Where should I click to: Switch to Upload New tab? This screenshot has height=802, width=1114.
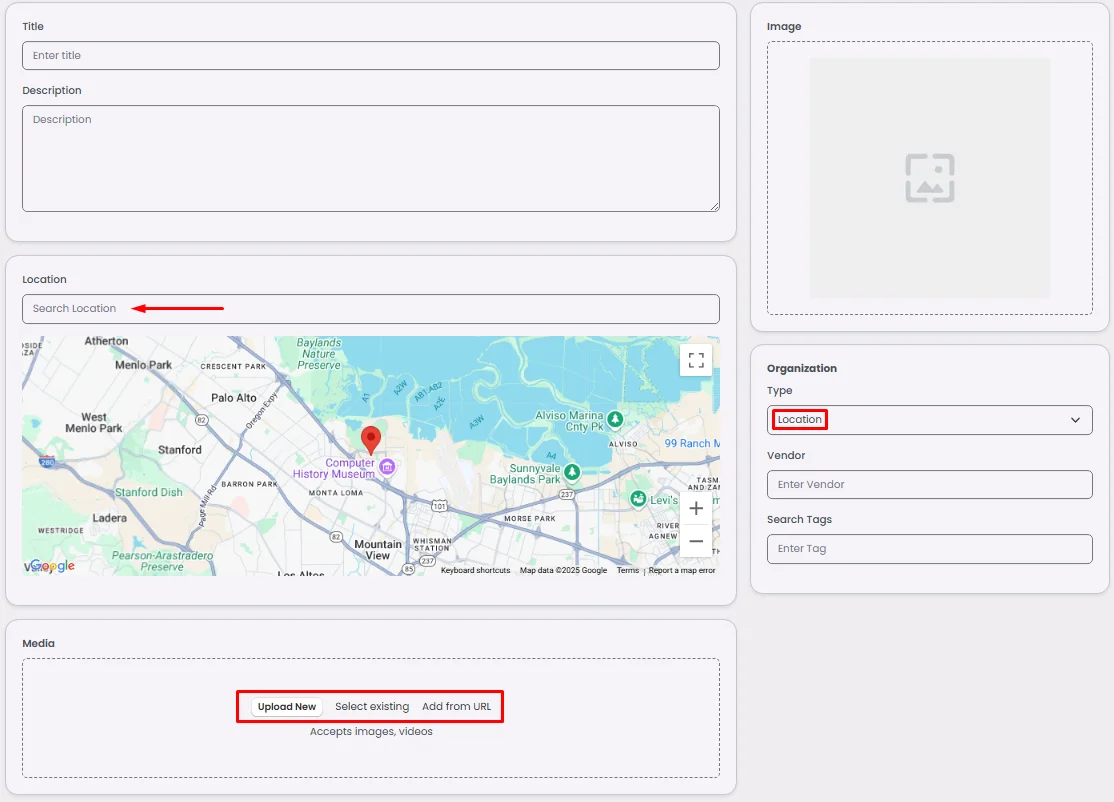tap(287, 707)
